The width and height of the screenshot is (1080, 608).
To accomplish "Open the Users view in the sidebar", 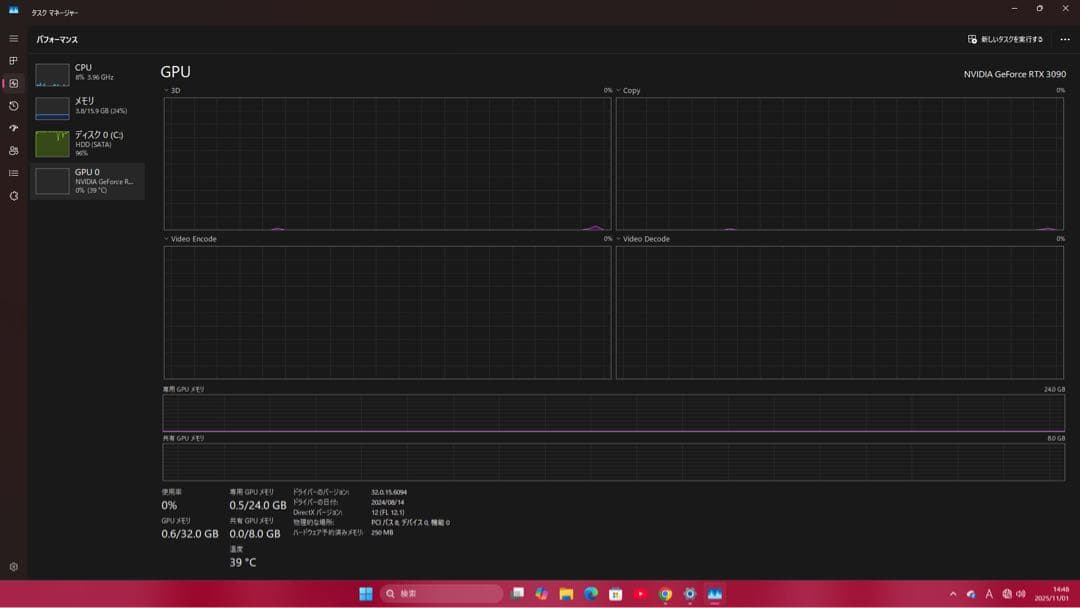I will pyautogui.click(x=13, y=149).
